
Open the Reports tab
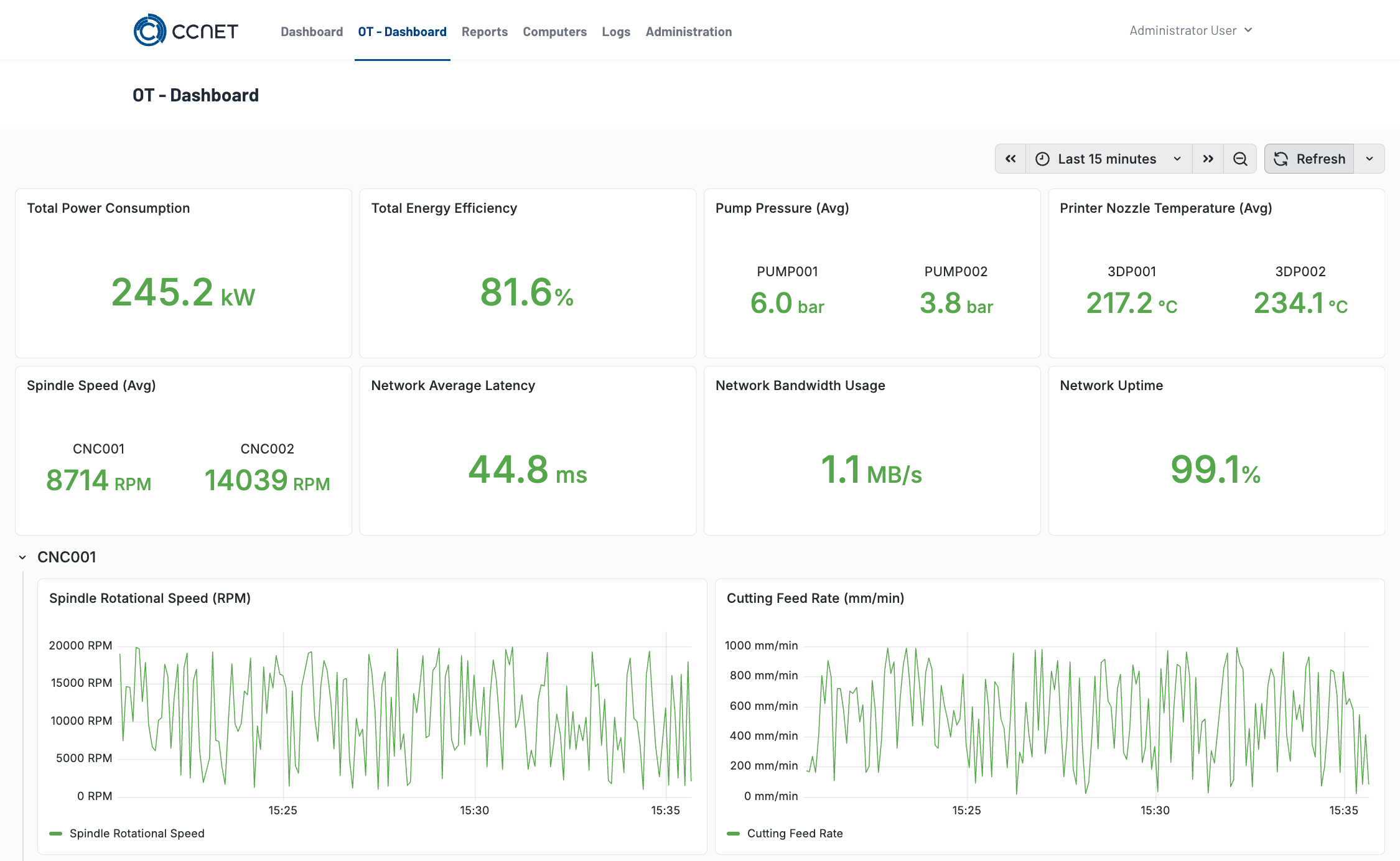pos(485,32)
